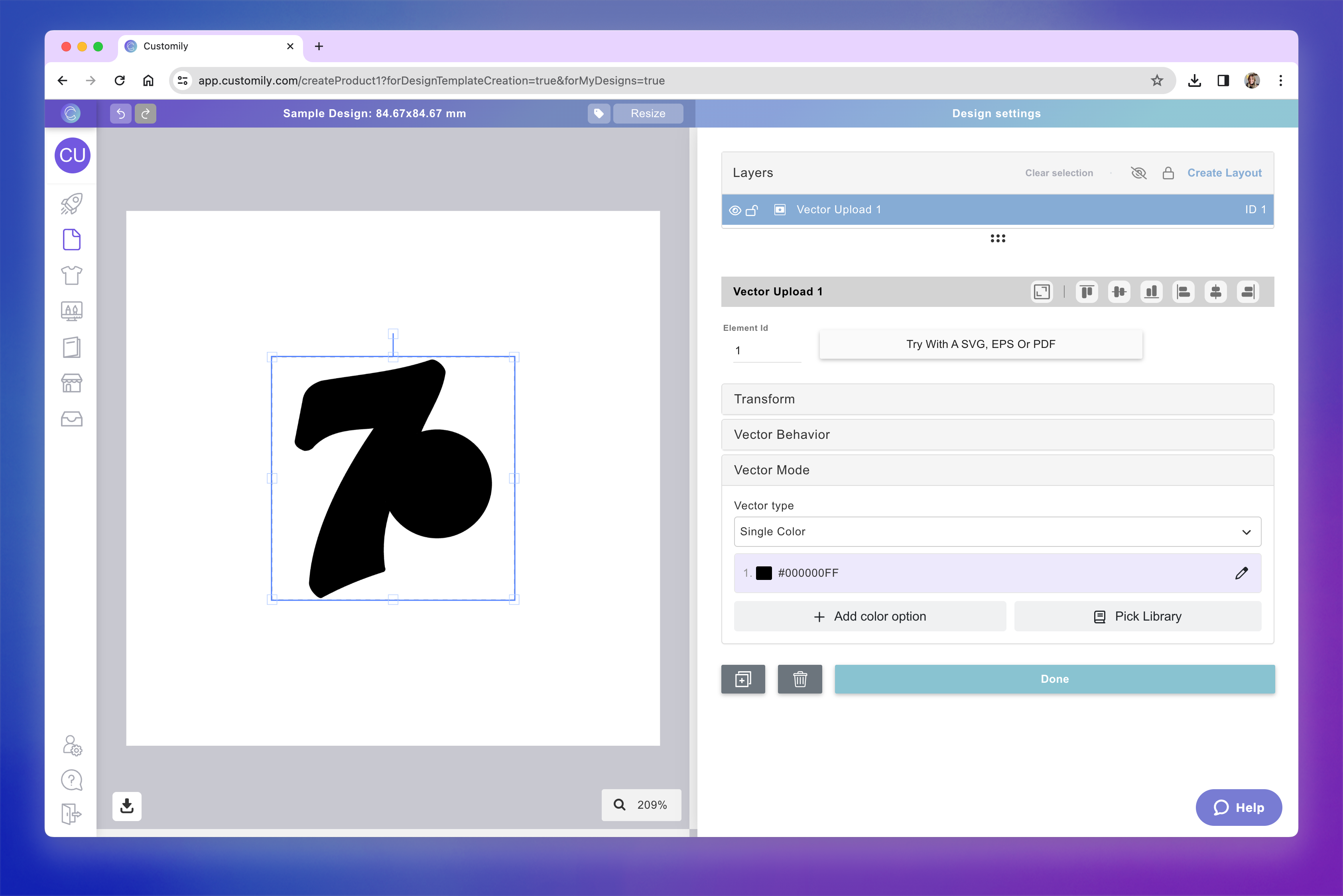The height and width of the screenshot is (896, 1343).
Task: Click the undo arrow button
Action: [x=121, y=113]
